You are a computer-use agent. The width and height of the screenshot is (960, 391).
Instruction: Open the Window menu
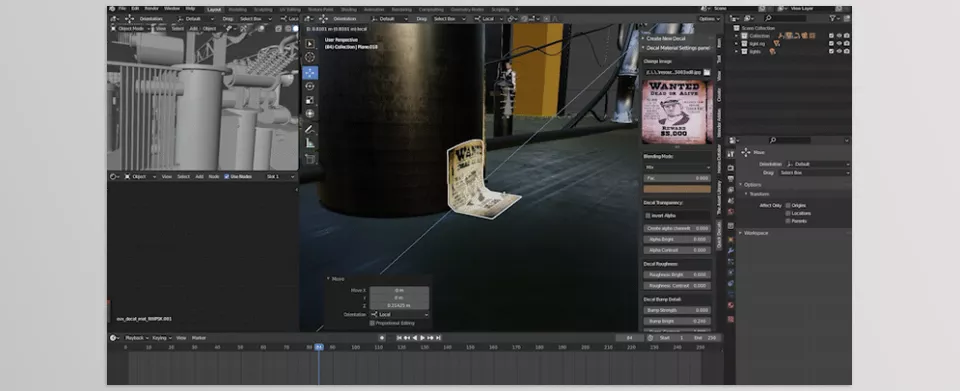172,9
